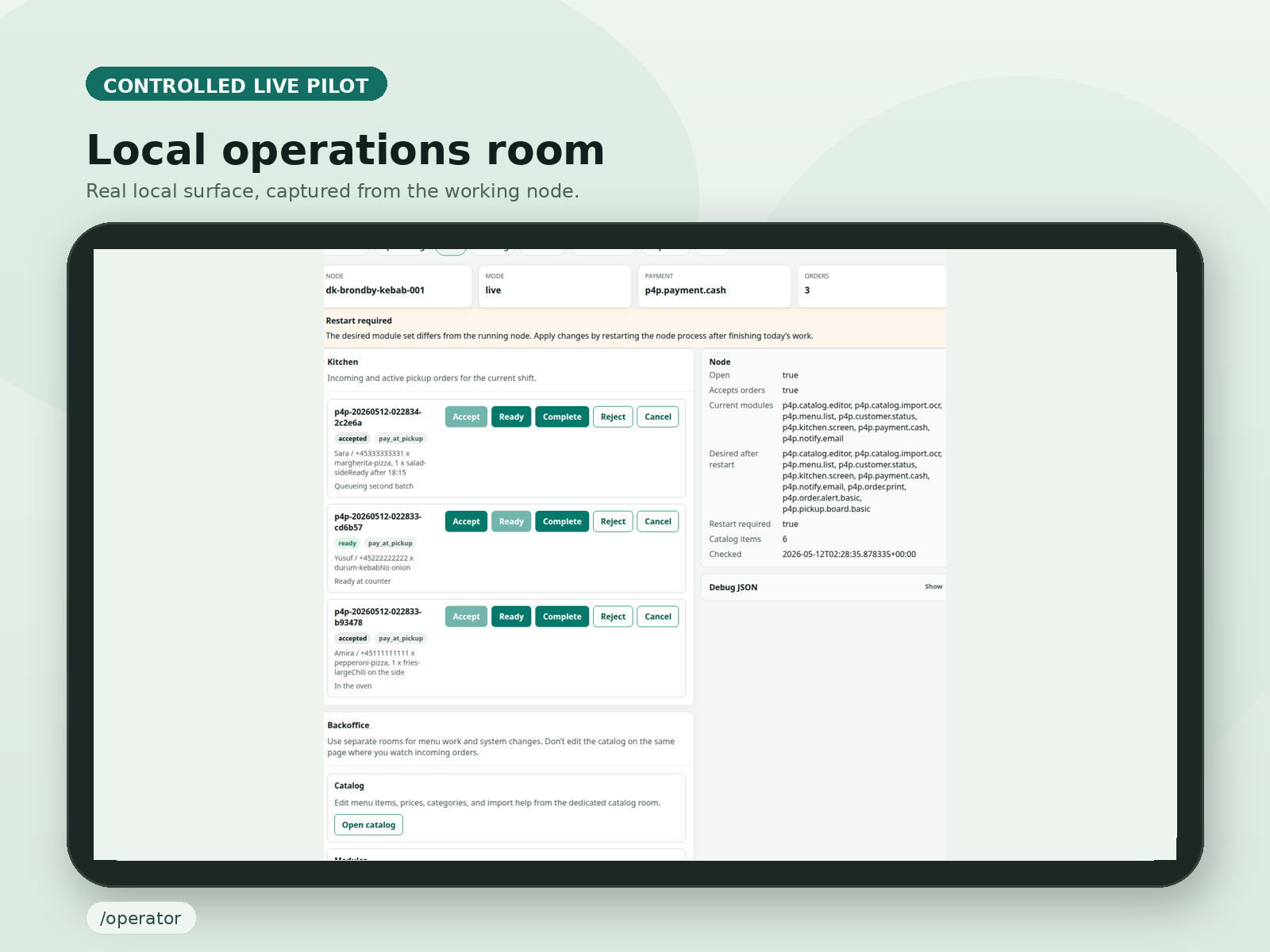Accept order p4p-20260512-022834-2c2e6a
This screenshot has height=952, width=1270.
466,416
